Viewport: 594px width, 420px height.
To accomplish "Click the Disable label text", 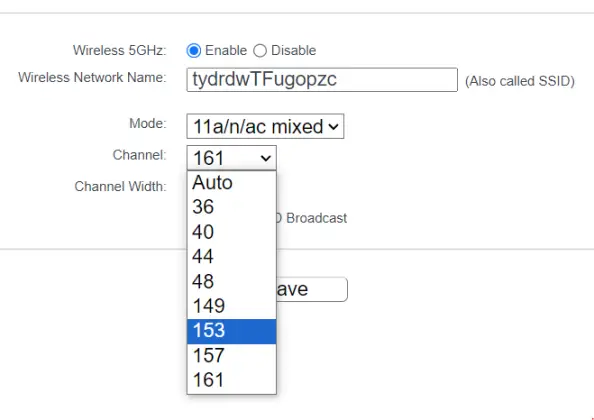I will pos(294,50).
